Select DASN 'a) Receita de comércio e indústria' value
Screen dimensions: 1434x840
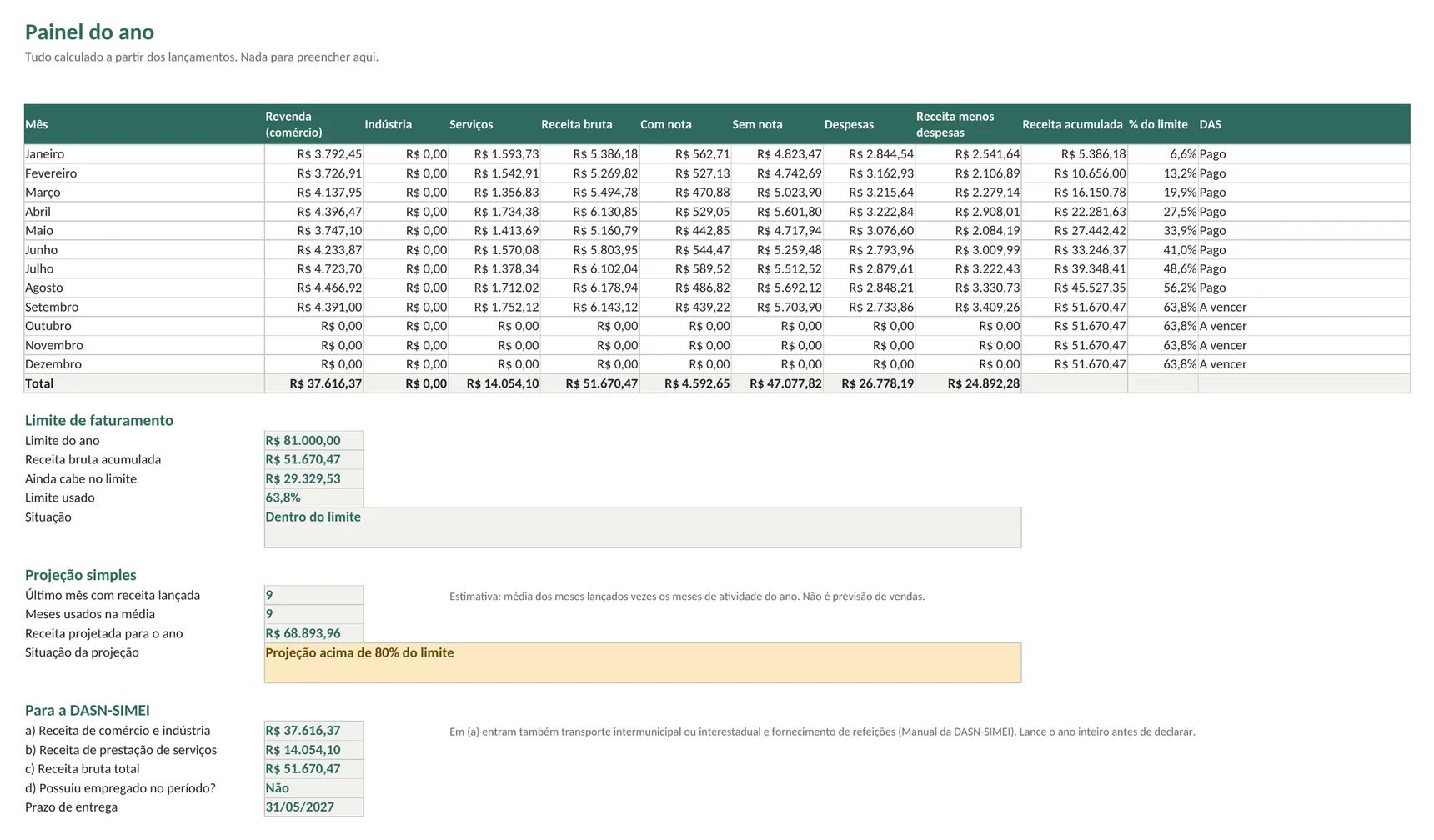[313, 731]
